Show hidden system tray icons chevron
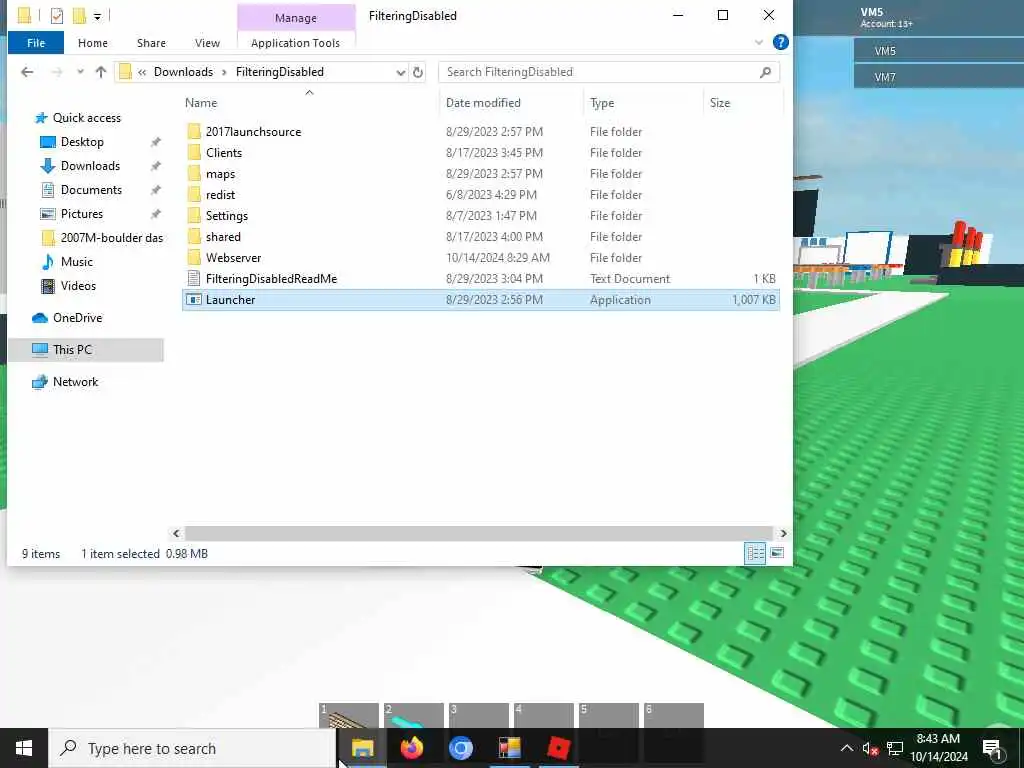1024x768 pixels. coord(846,748)
